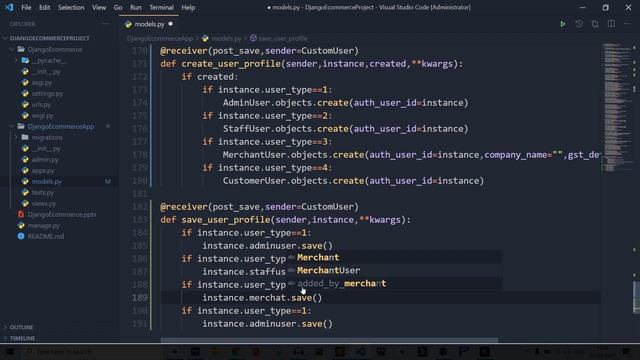Screen dimensions: 640x360
Task: Open settings.py in the explorer
Action: tap(47, 93)
